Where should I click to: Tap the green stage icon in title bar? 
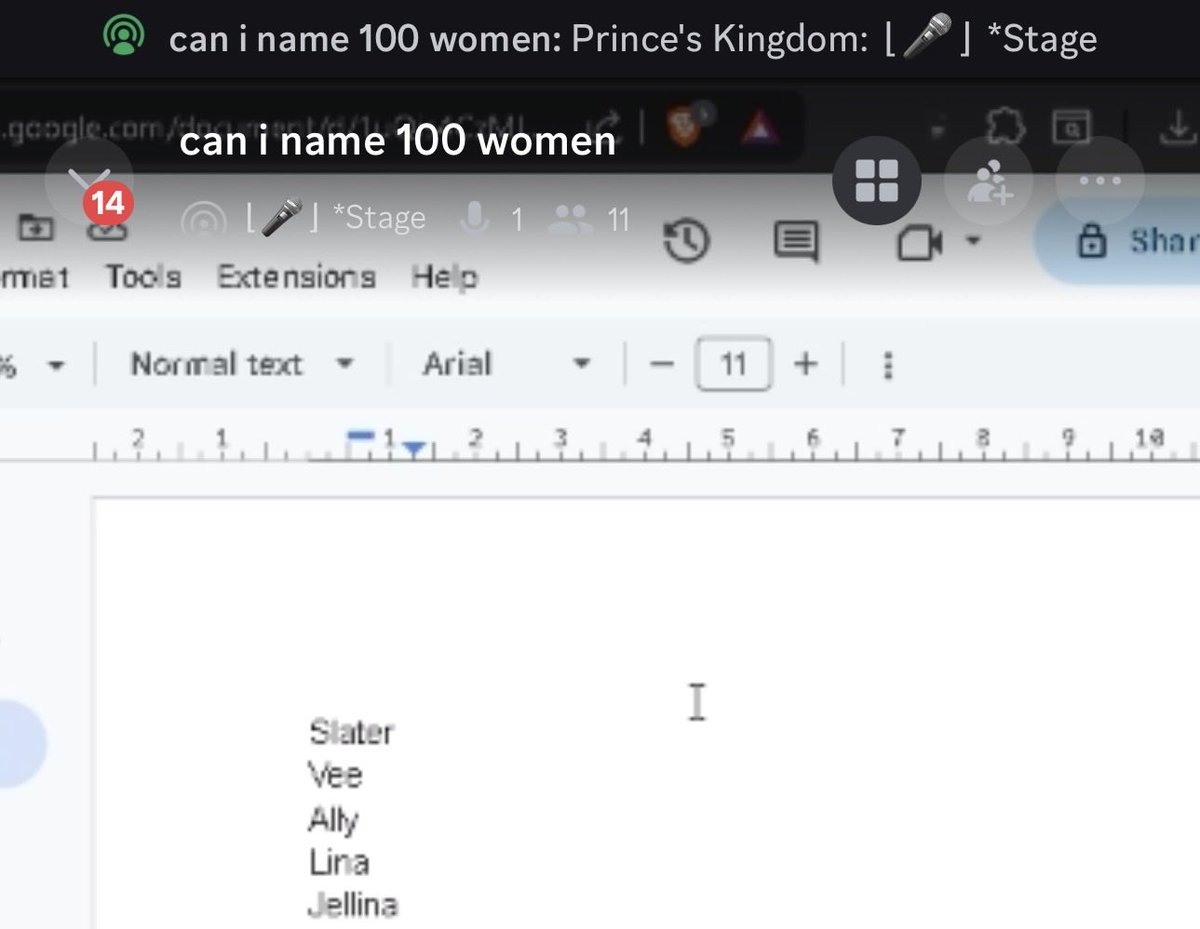tap(123, 38)
